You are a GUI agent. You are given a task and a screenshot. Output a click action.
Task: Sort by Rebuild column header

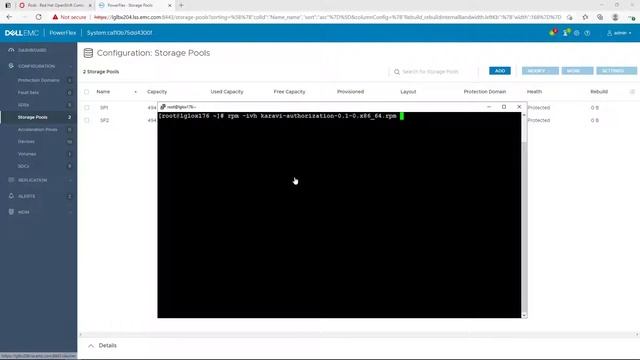599,92
